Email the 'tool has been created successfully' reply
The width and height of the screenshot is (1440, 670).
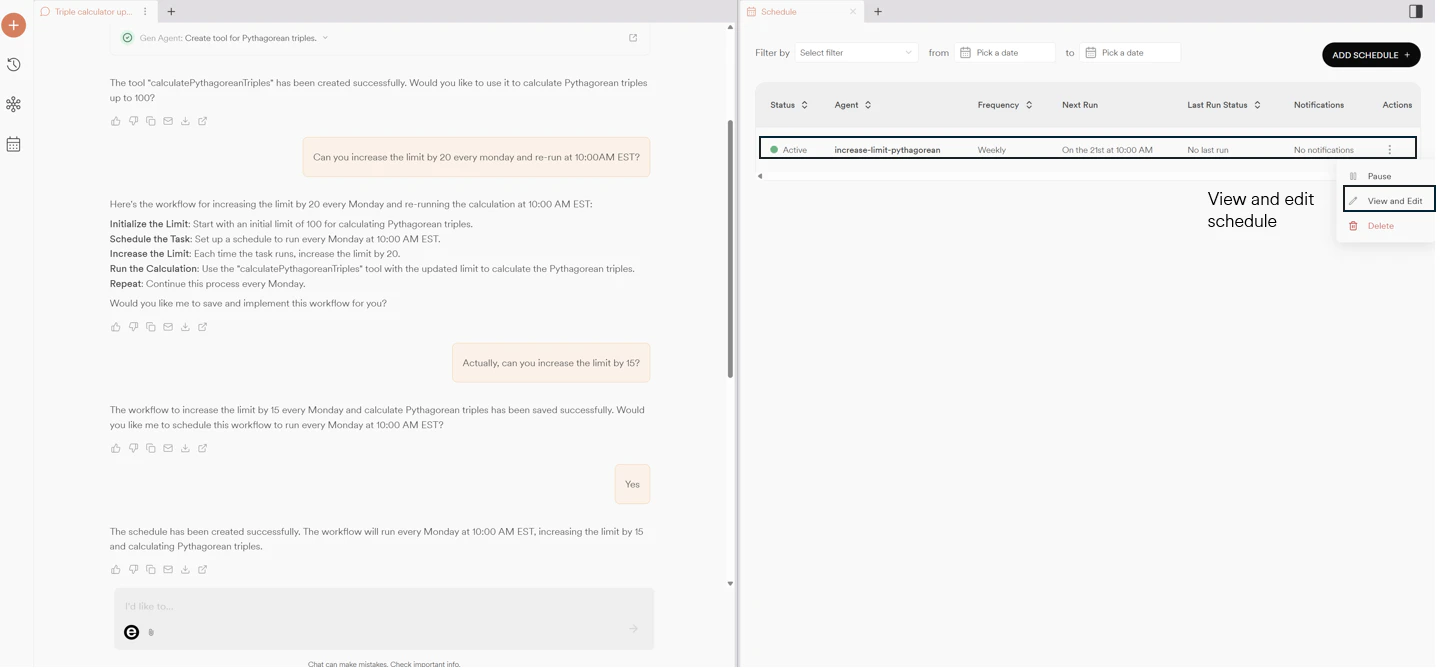pos(168,121)
